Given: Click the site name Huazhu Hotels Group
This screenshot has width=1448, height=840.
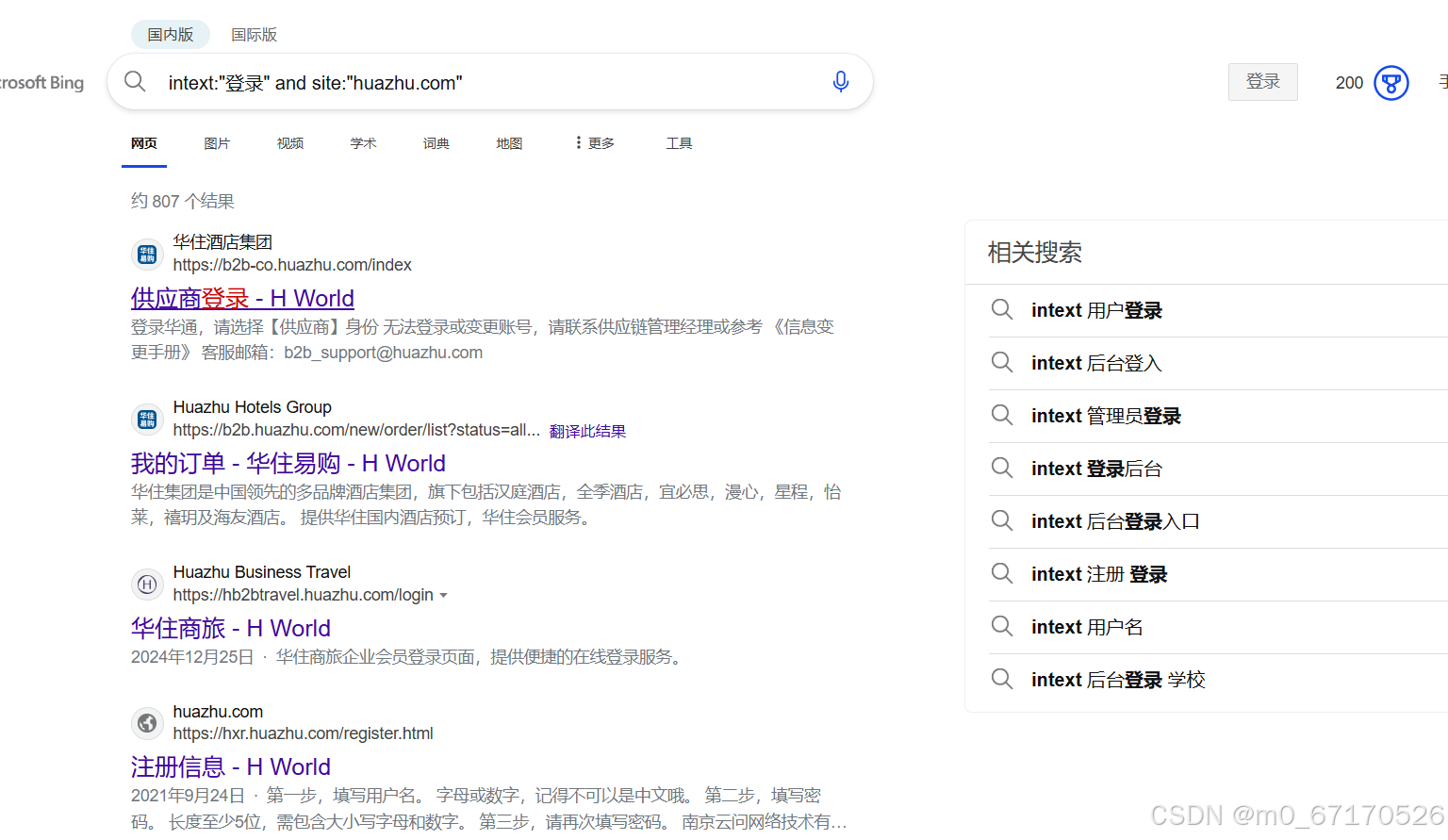Looking at the screenshot, I should (253, 407).
